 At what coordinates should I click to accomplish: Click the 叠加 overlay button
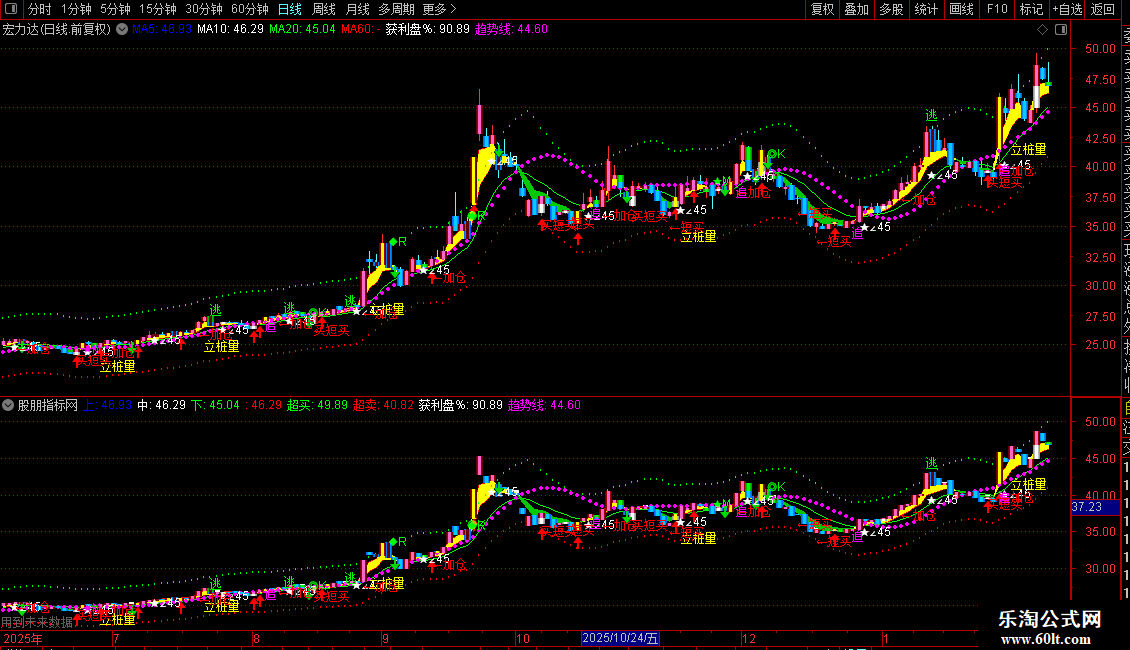tap(857, 9)
